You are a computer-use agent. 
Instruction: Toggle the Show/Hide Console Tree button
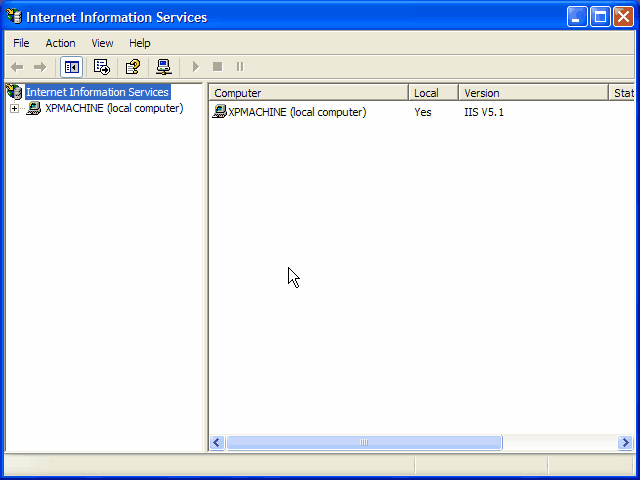(71, 67)
